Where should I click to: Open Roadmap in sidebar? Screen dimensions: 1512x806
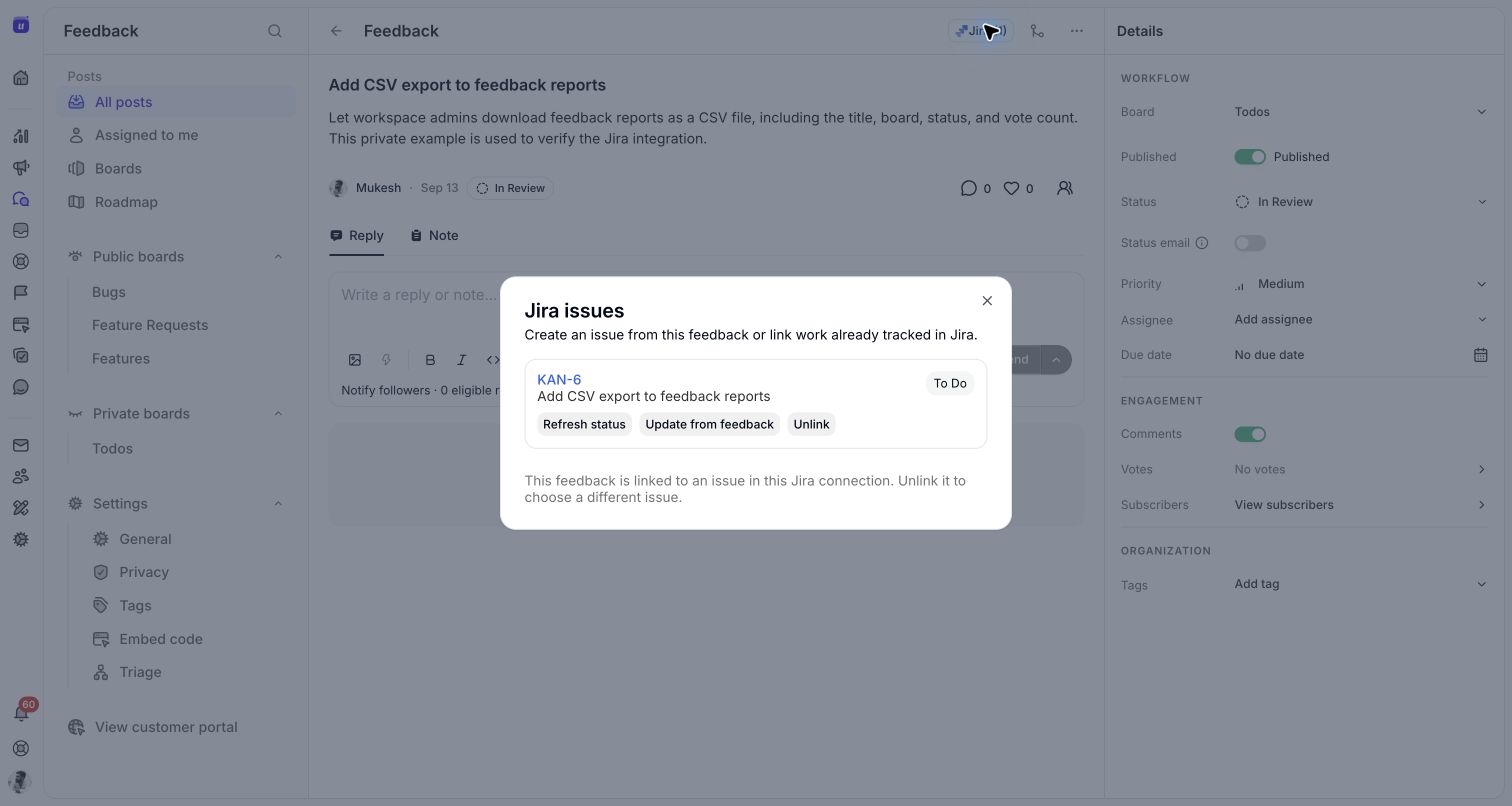(176, 202)
